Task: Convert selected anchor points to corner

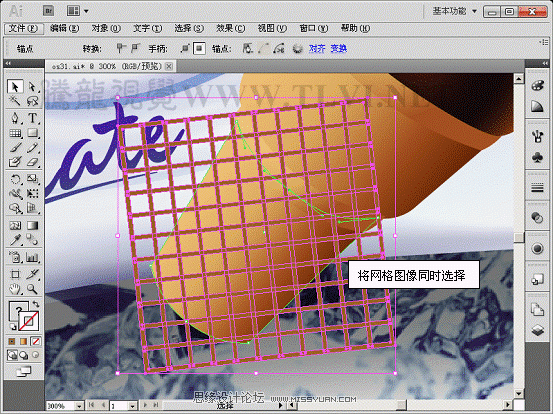Action: (x=121, y=48)
